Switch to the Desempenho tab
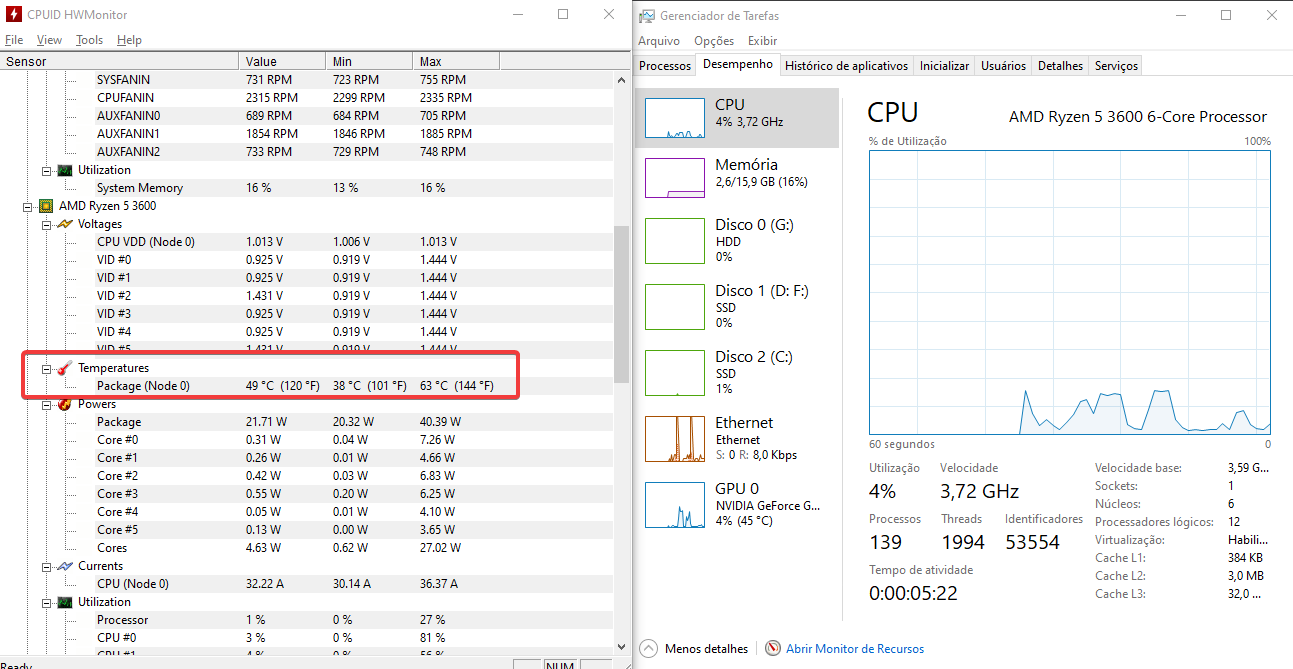The width and height of the screenshot is (1293, 669). point(738,64)
